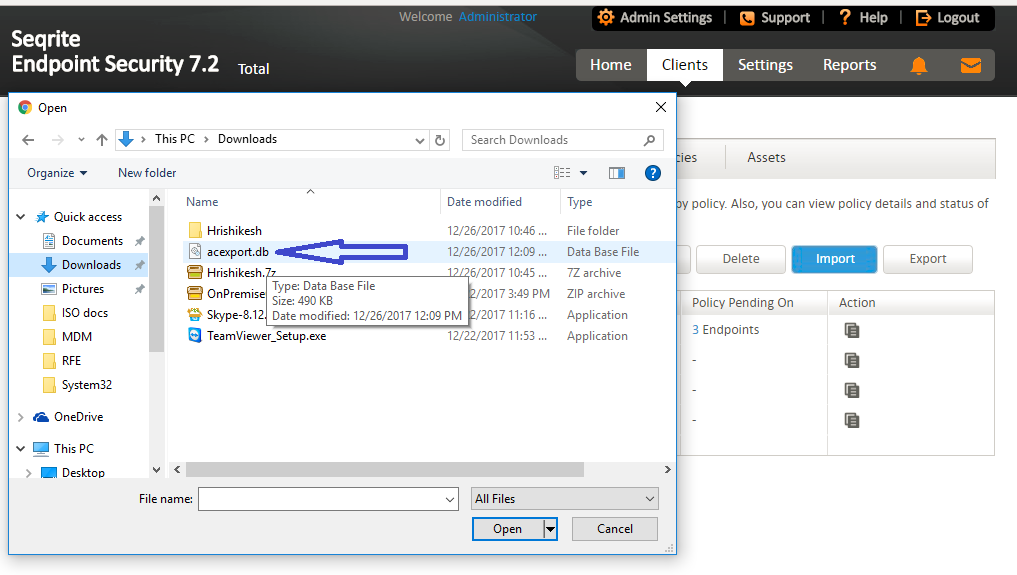Click the Support phone icon
Image resolution: width=1017 pixels, height=575 pixels.
(x=747, y=18)
